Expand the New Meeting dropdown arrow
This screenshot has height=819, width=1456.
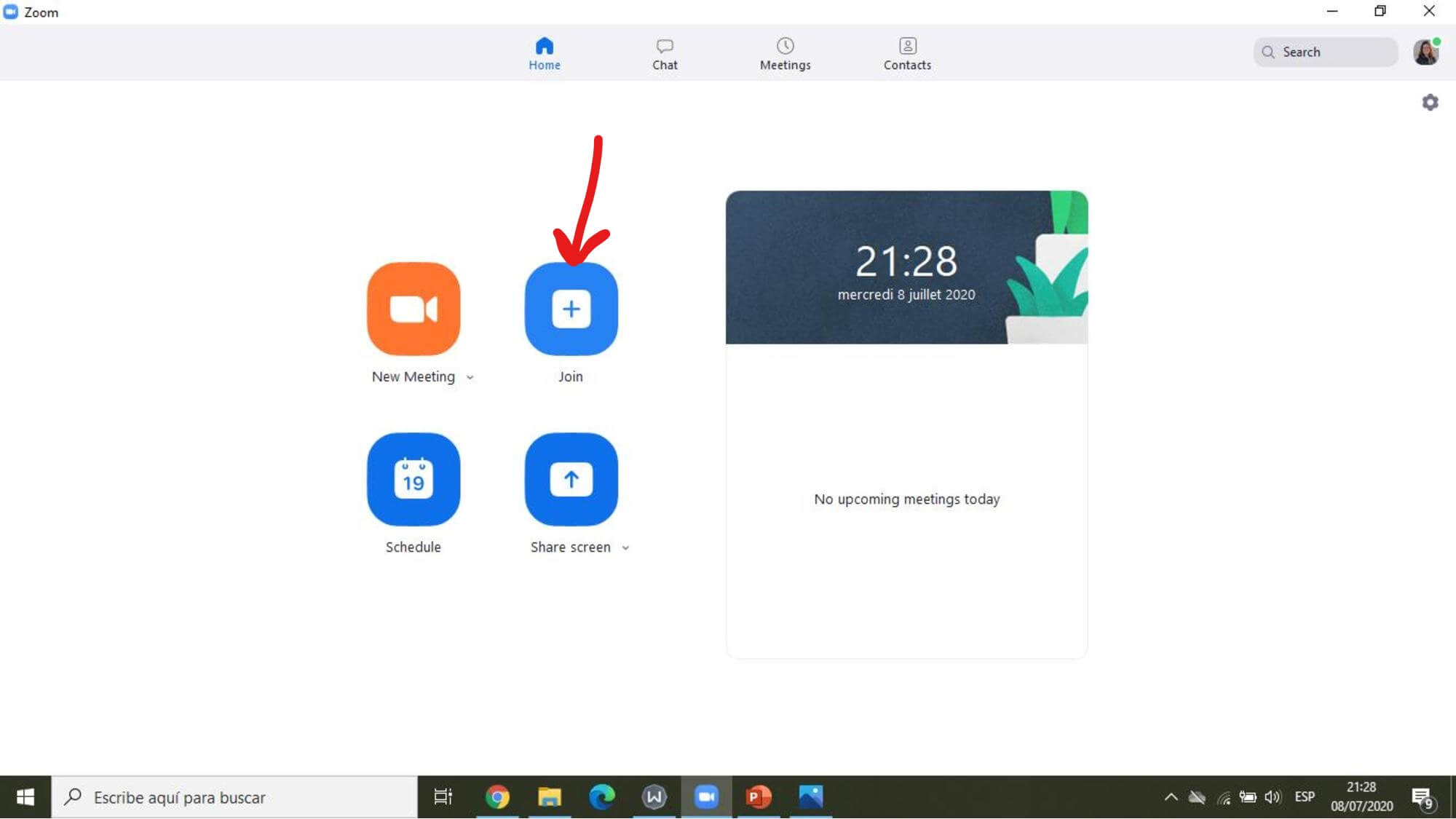pos(470,377)
